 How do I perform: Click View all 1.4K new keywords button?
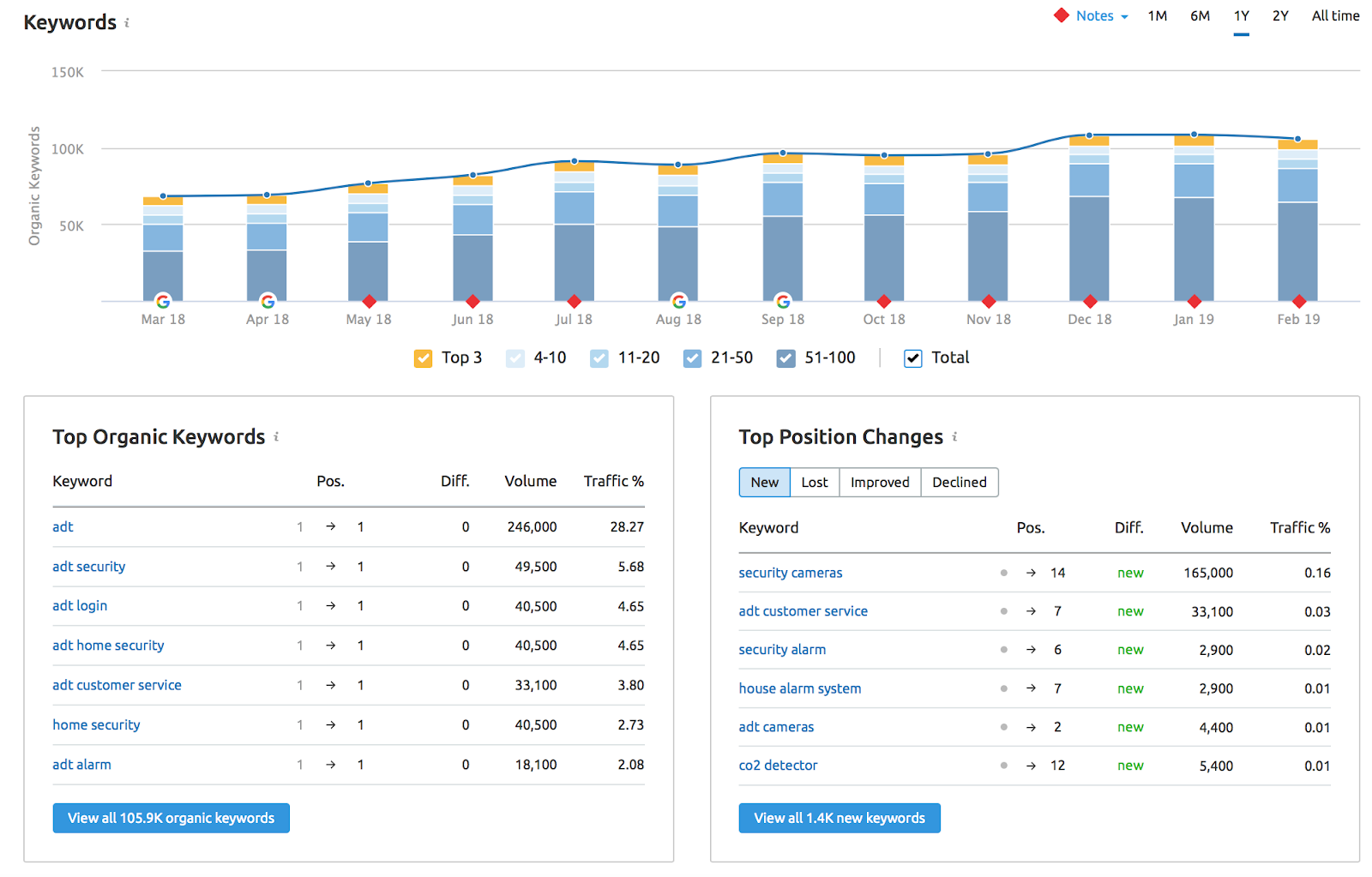click(839, 818)
